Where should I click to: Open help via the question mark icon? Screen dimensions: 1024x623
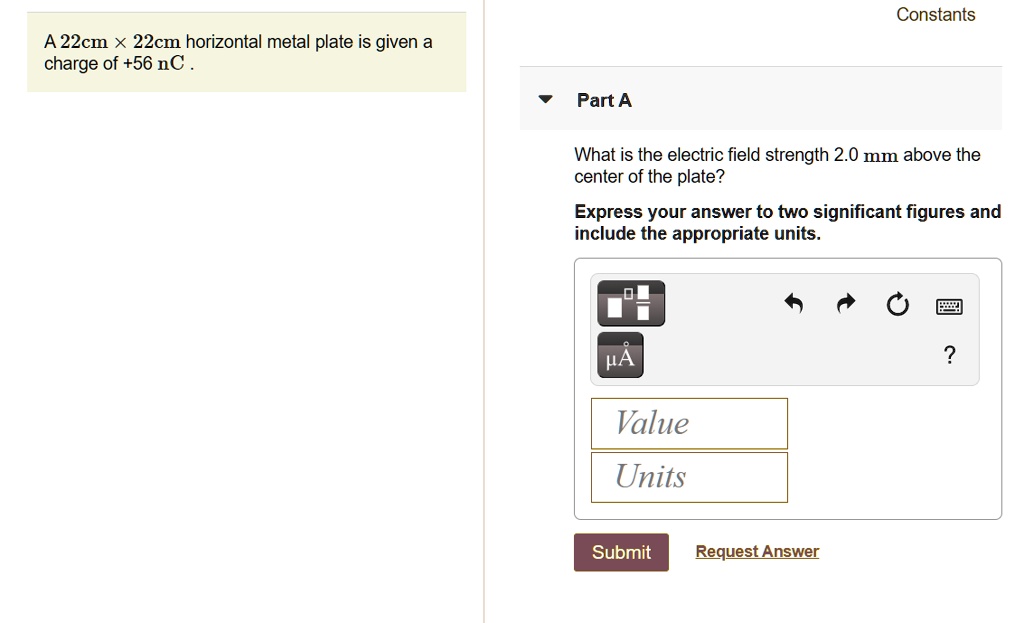(948, 354)
